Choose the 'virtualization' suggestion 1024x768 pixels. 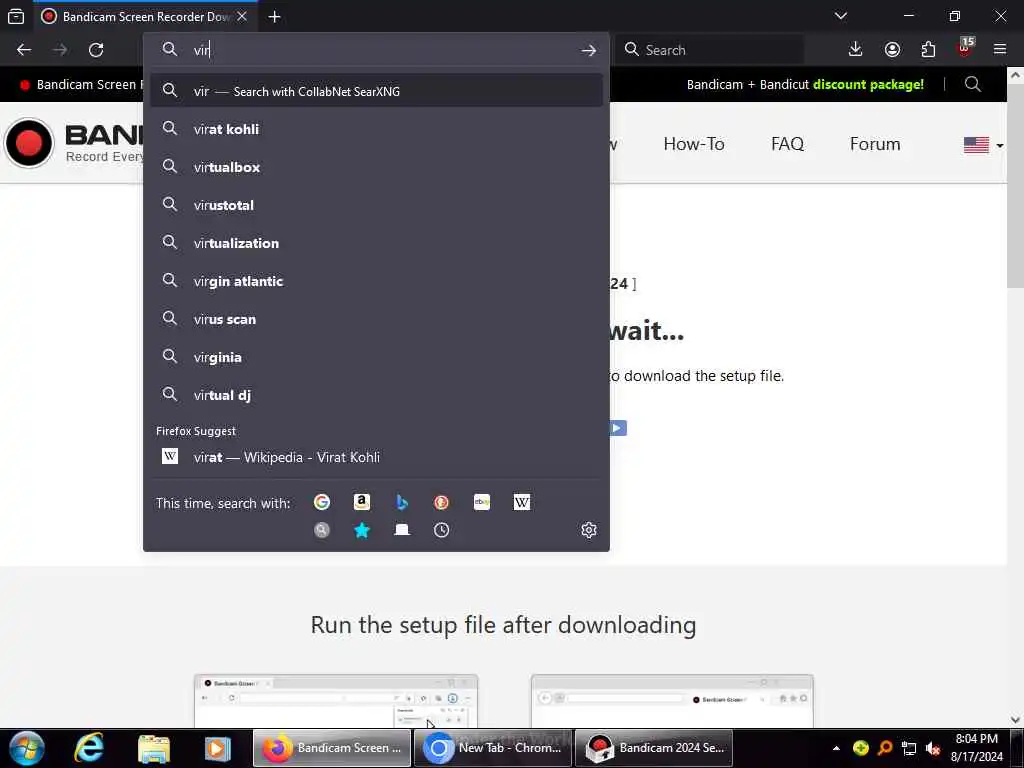376,243
